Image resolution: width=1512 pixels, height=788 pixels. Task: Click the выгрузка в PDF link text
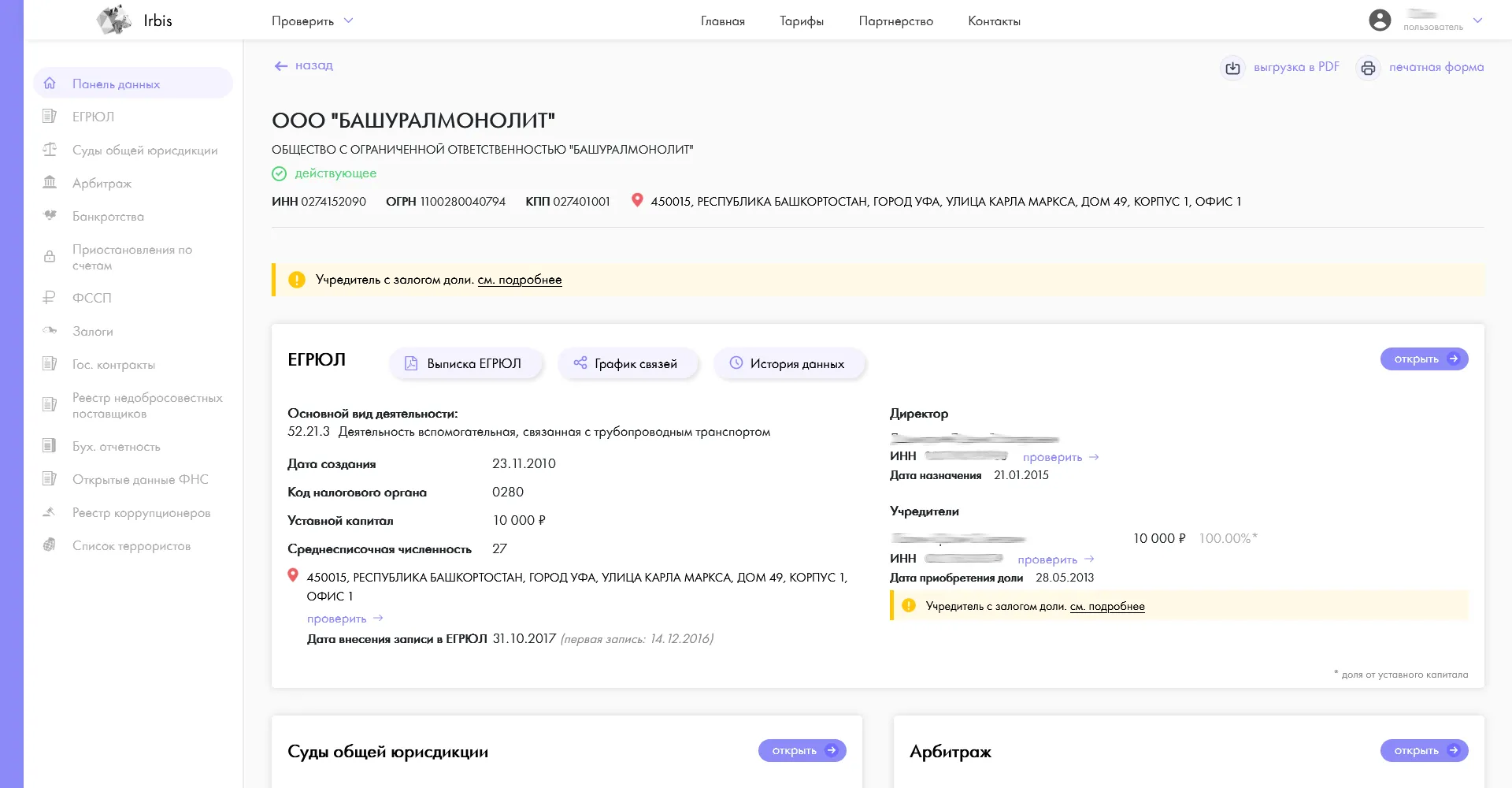pyautogui.click(x=1296, y=67)
